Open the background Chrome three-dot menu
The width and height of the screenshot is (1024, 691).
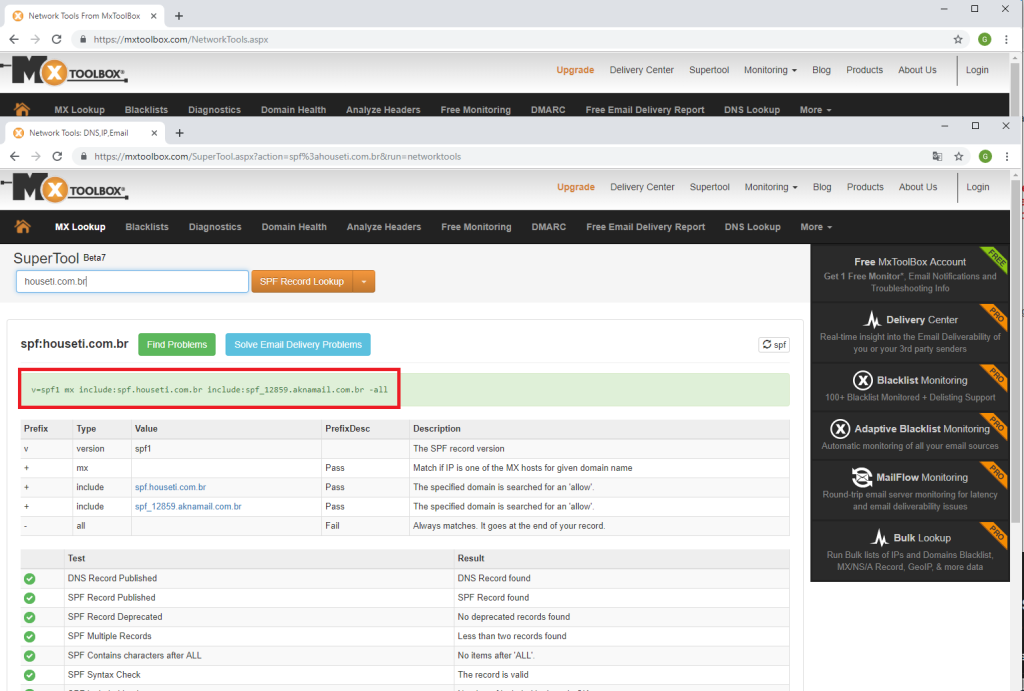tap(1006, 39)
